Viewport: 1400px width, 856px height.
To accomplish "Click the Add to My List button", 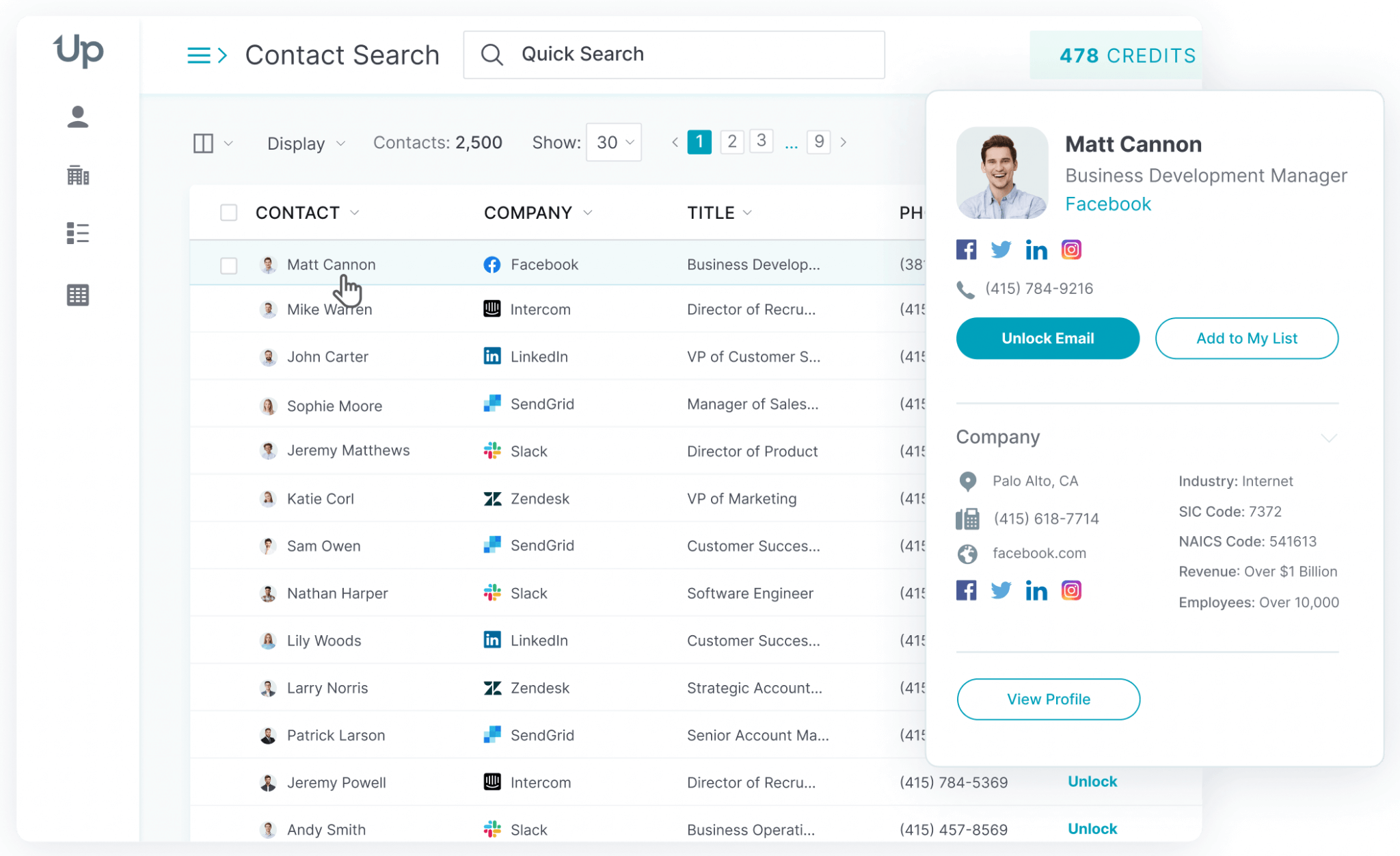I will pyautogui.click(x=1247, y=338).
